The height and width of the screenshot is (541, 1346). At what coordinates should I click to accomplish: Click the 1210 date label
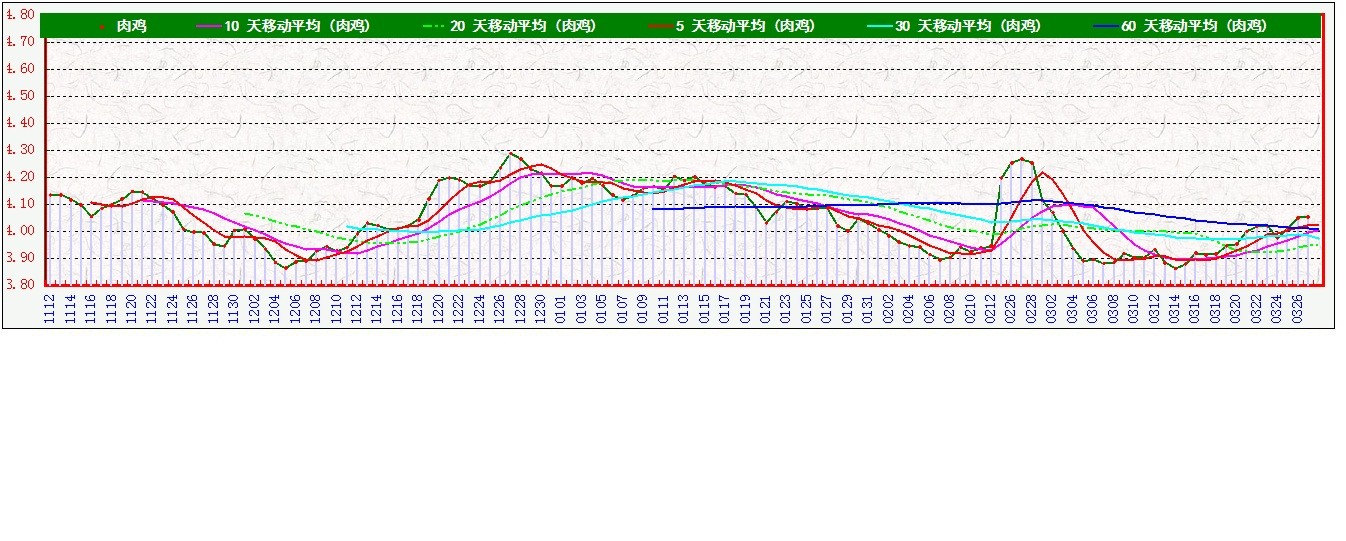336,307
